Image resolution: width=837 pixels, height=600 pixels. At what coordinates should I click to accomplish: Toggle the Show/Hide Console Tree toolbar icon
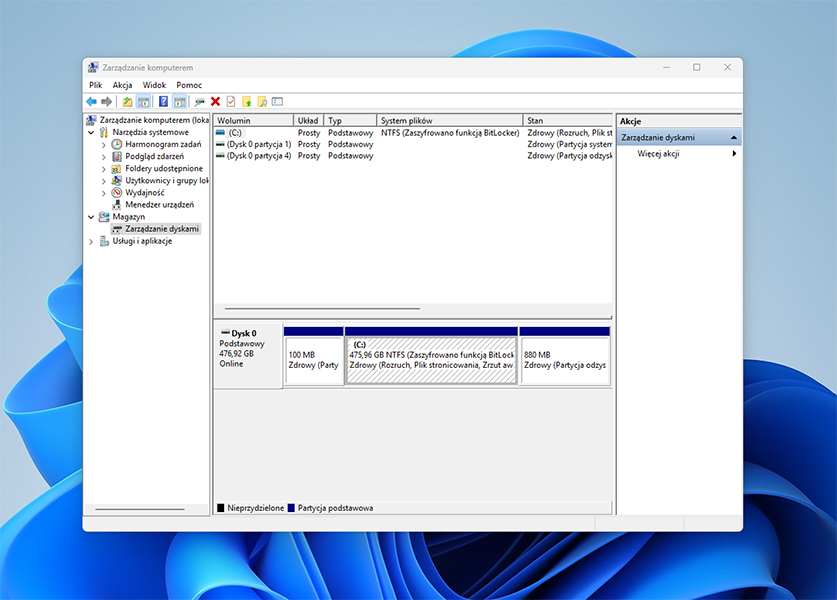(x=143, y=101)
